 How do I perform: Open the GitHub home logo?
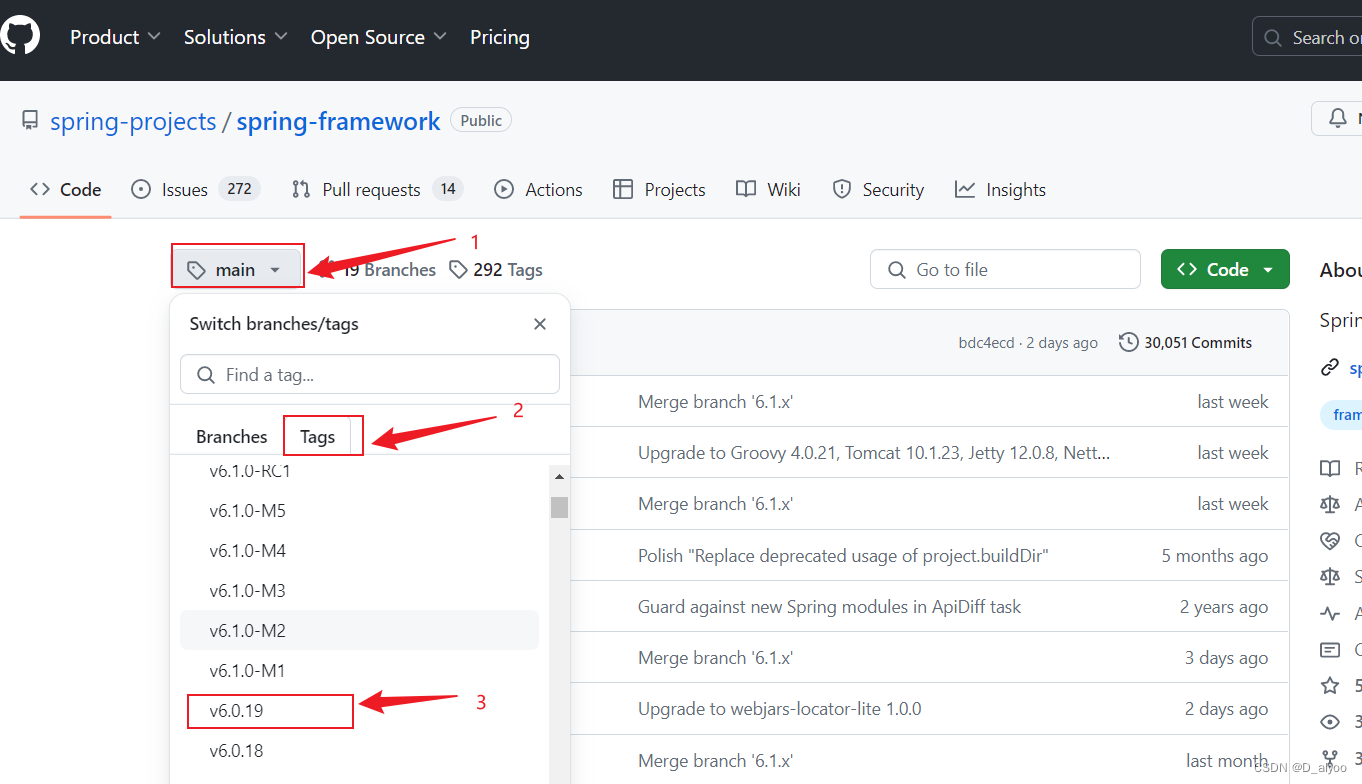pos(20,33)
